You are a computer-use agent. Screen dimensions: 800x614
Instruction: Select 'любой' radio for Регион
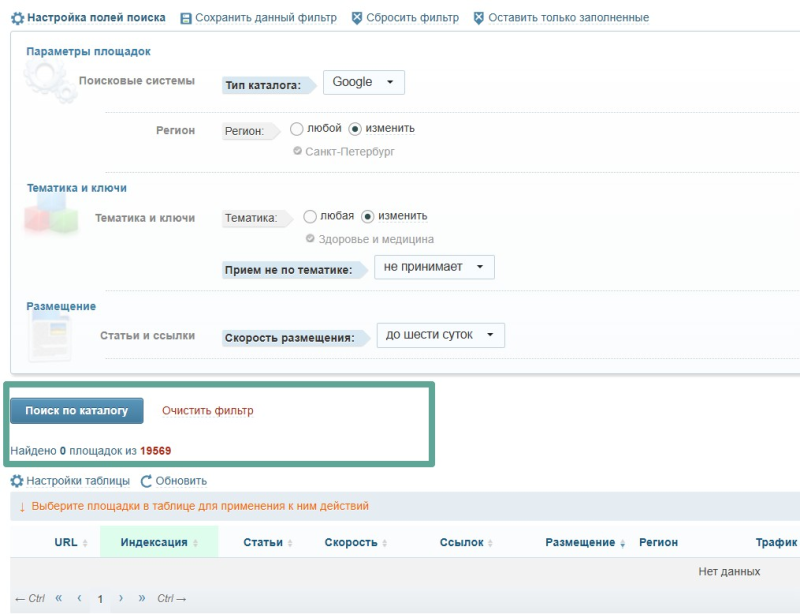[296, 129]
